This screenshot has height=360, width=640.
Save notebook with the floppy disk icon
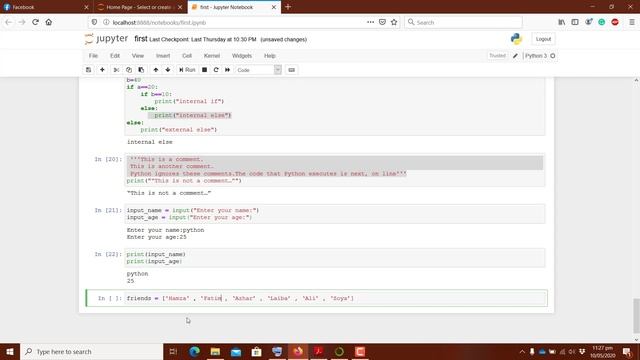point(89,70)
